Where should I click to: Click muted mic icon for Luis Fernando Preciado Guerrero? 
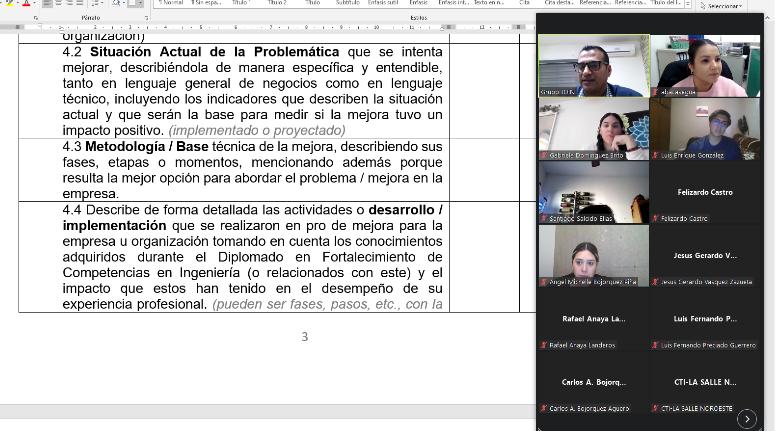(x=655, y=345)
